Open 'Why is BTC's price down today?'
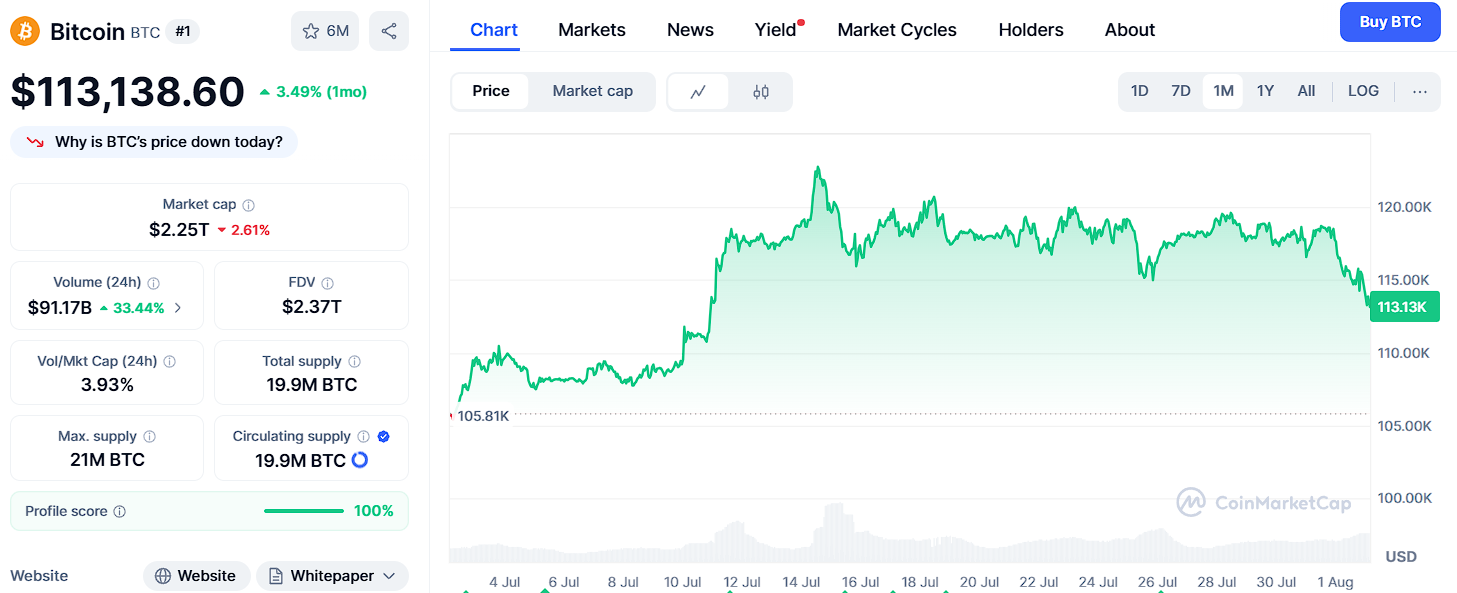 tap(154, 142)
